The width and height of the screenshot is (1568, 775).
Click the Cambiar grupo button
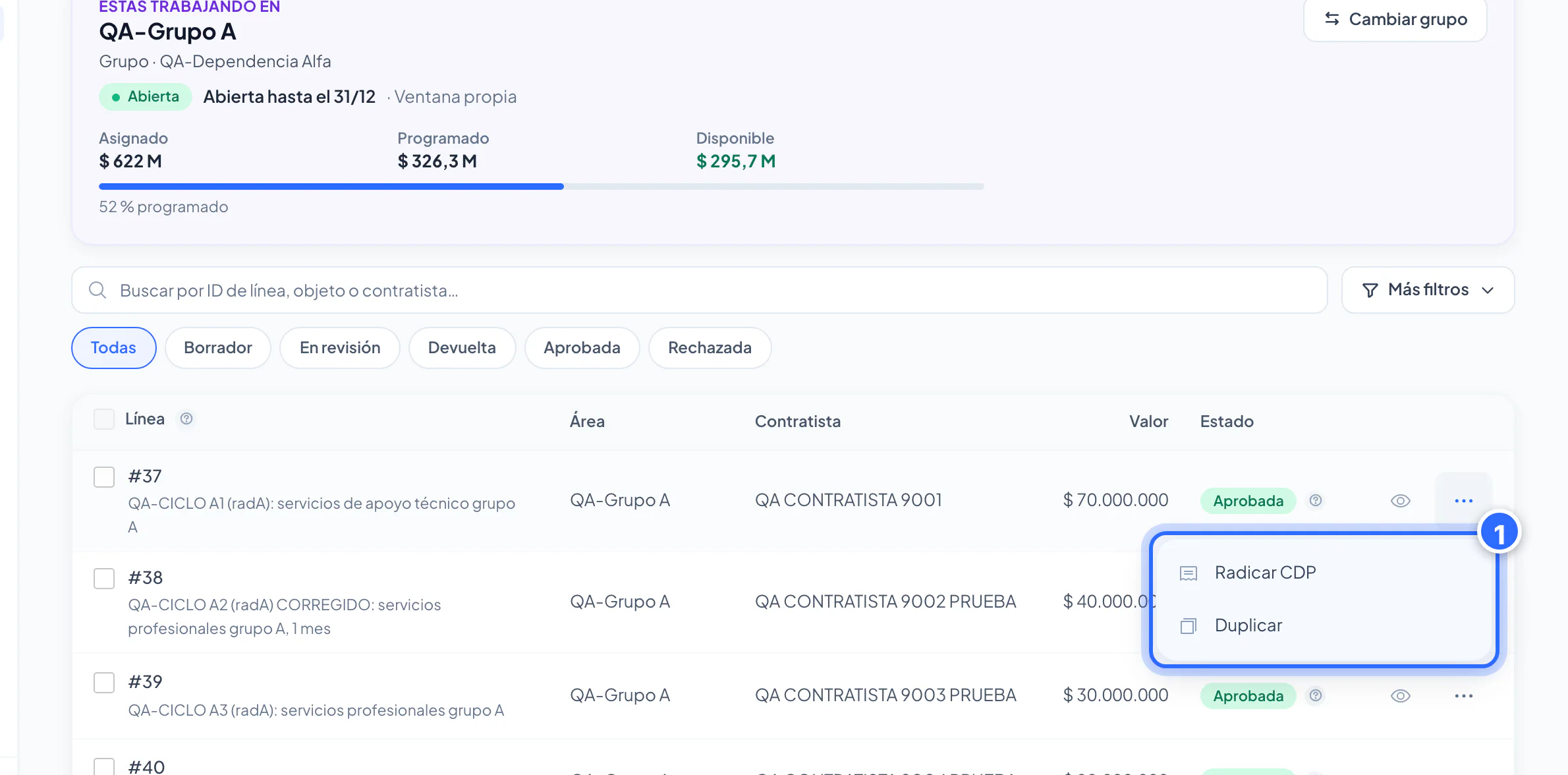point(1395,20)
